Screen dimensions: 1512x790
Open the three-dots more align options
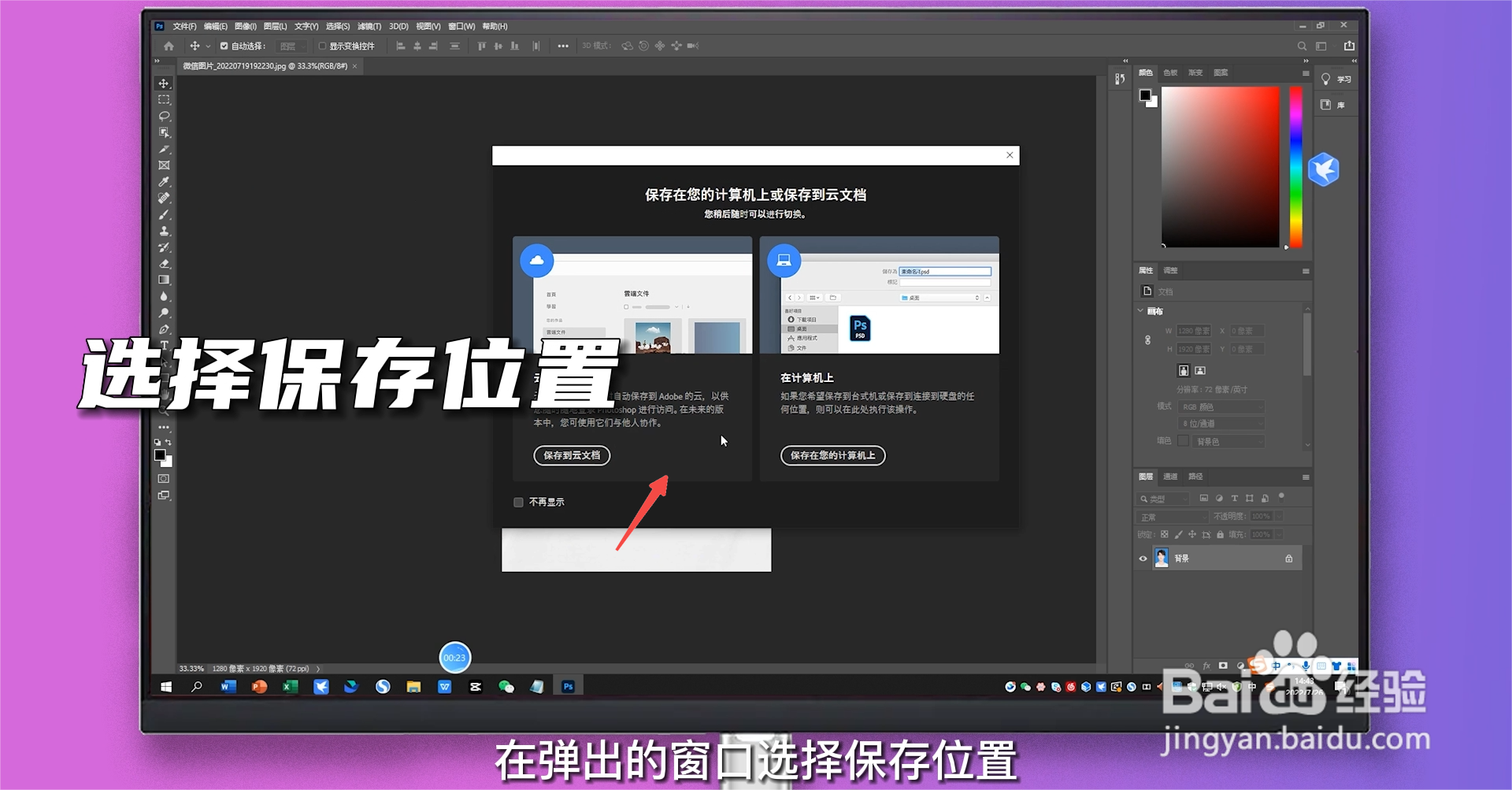pyautogui.click(x=562, y=46)
